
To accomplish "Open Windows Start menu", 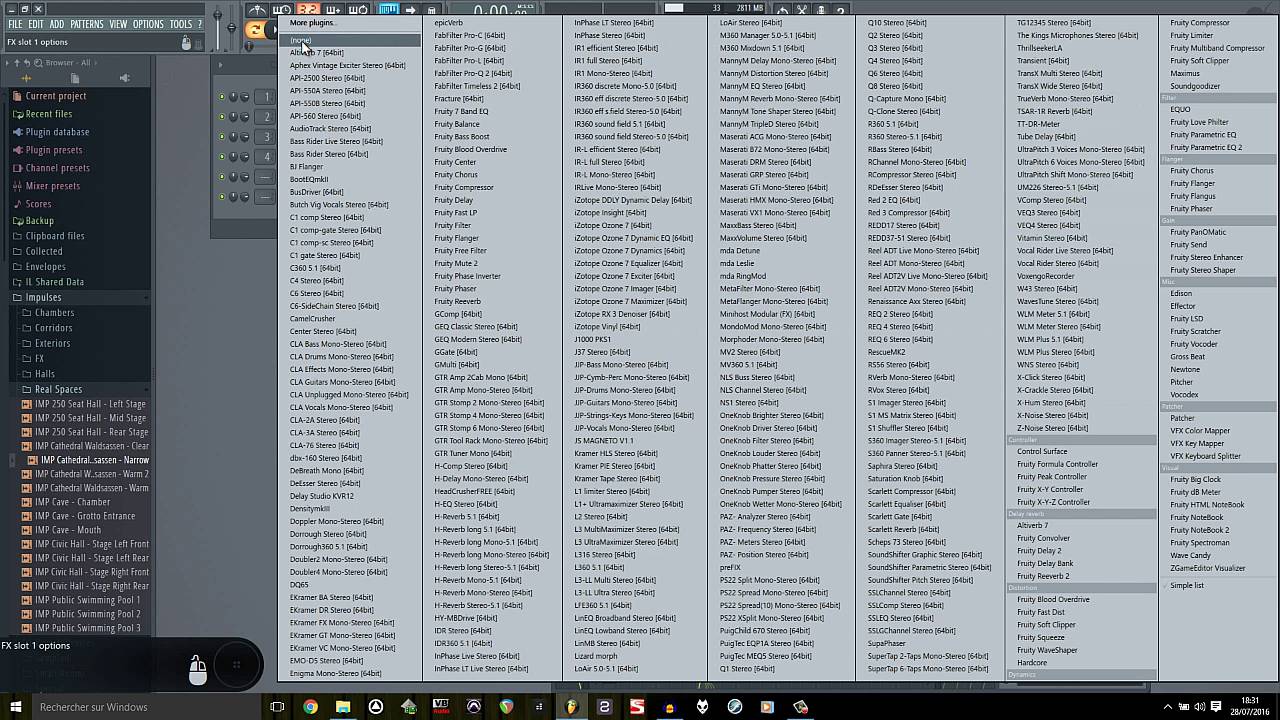I will [x=15, y=707].
